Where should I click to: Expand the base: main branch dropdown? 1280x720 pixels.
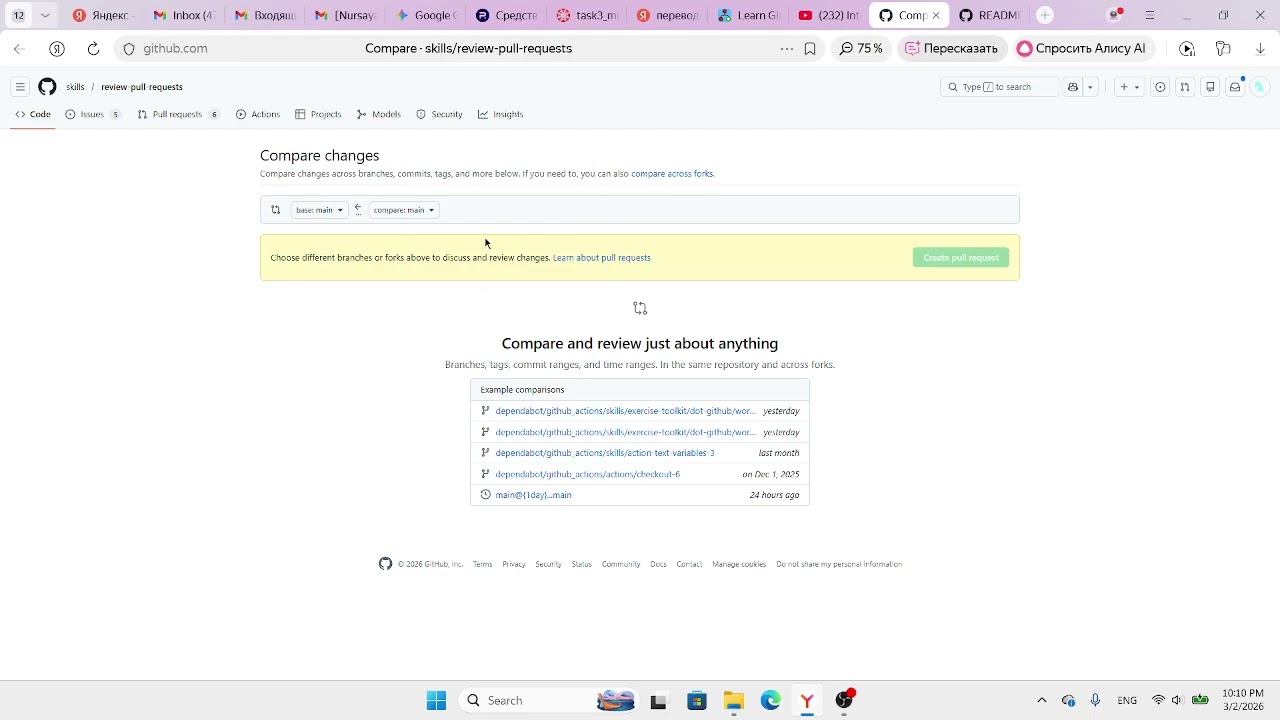pos(319,210)
